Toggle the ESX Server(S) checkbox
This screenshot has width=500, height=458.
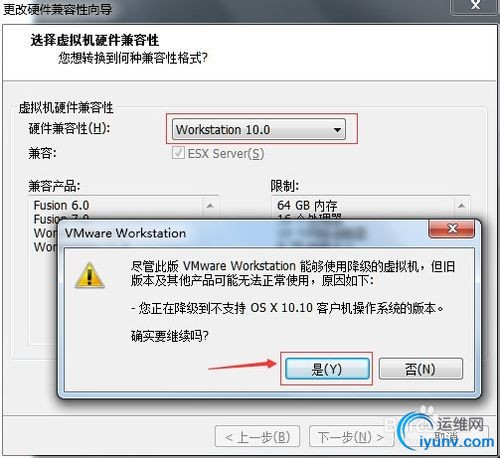click(x=178, y=153)
